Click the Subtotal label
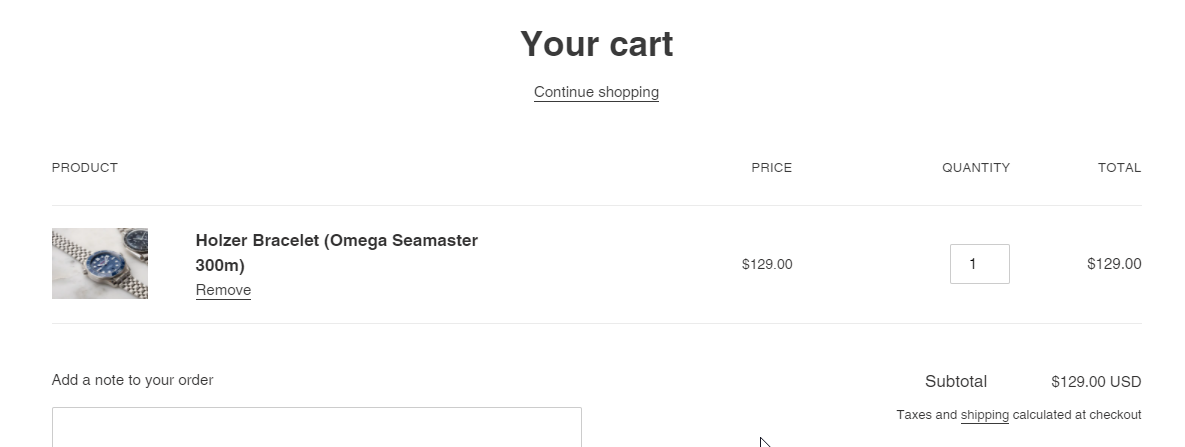This screenshot has width=1185, height=447. point(955,381)
